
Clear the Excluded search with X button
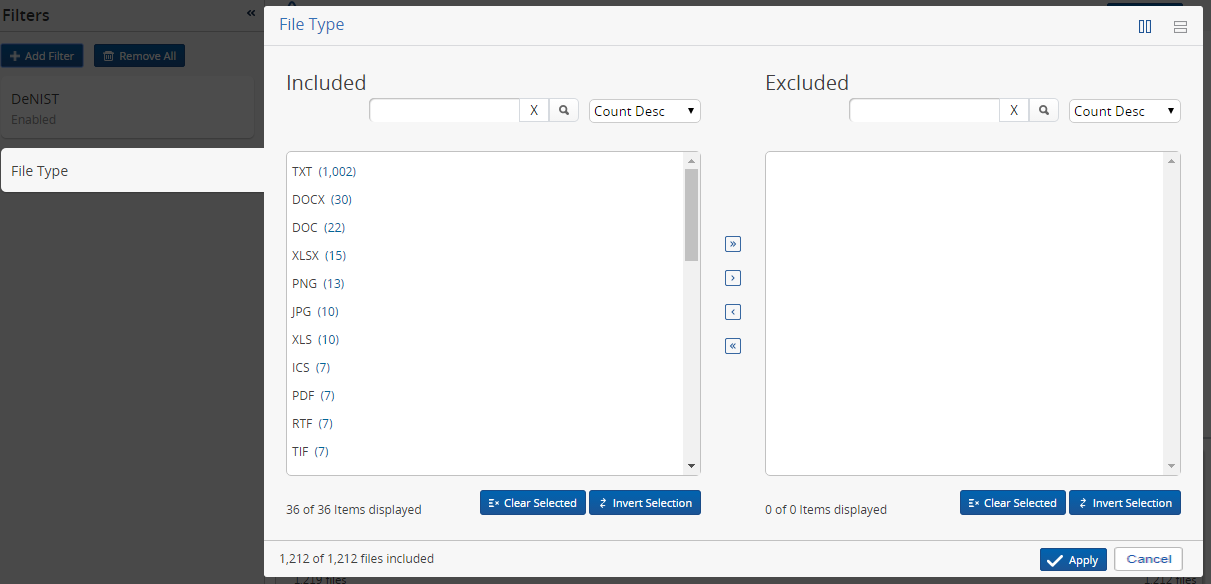tap(1014, 110)
